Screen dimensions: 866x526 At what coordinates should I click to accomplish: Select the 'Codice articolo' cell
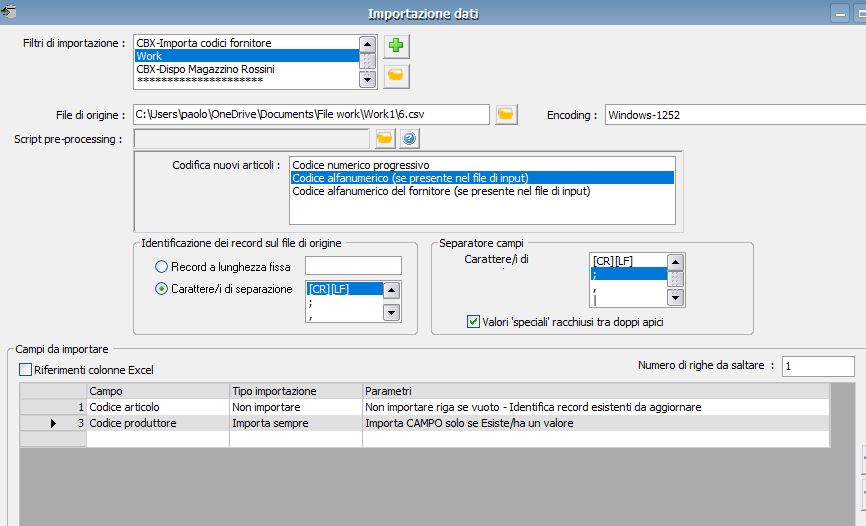point(158,407)
